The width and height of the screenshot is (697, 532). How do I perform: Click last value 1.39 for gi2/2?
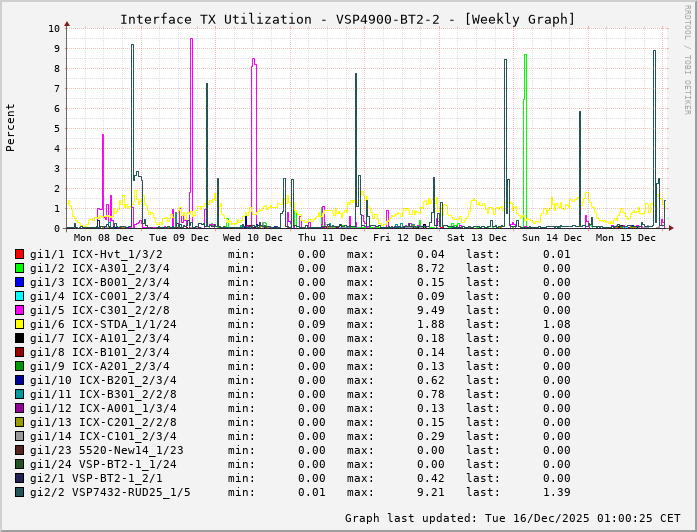[x=557, y=492]
